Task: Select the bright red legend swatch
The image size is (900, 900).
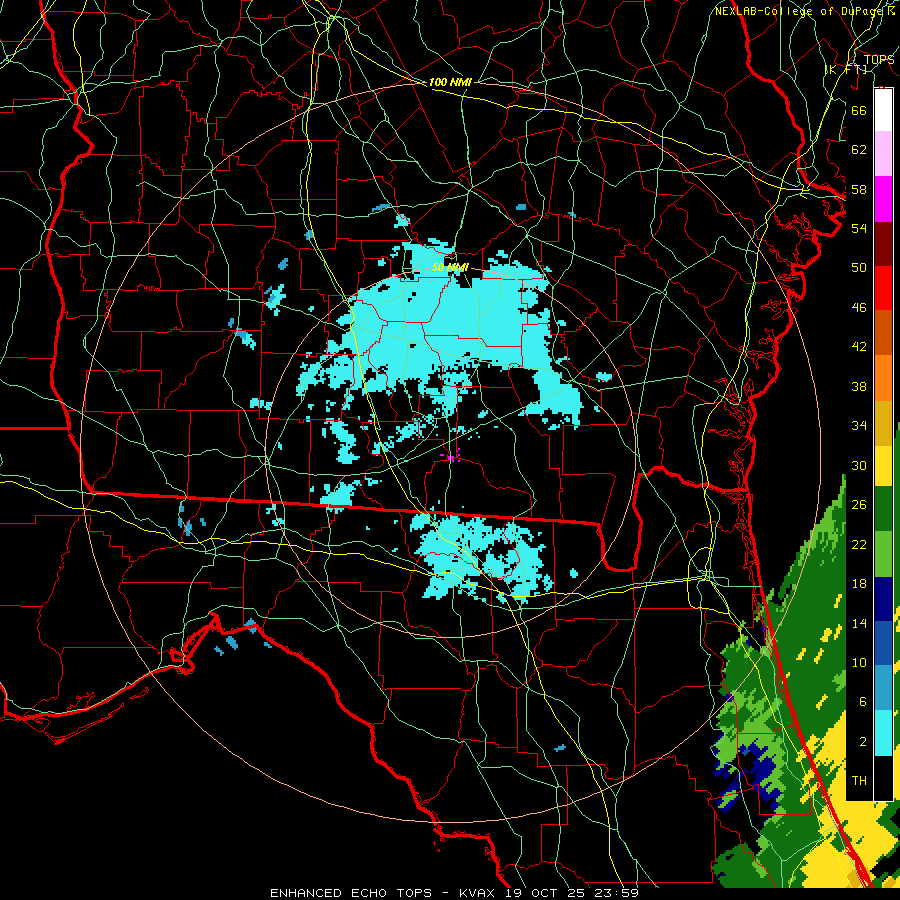Action: [883, 288]
